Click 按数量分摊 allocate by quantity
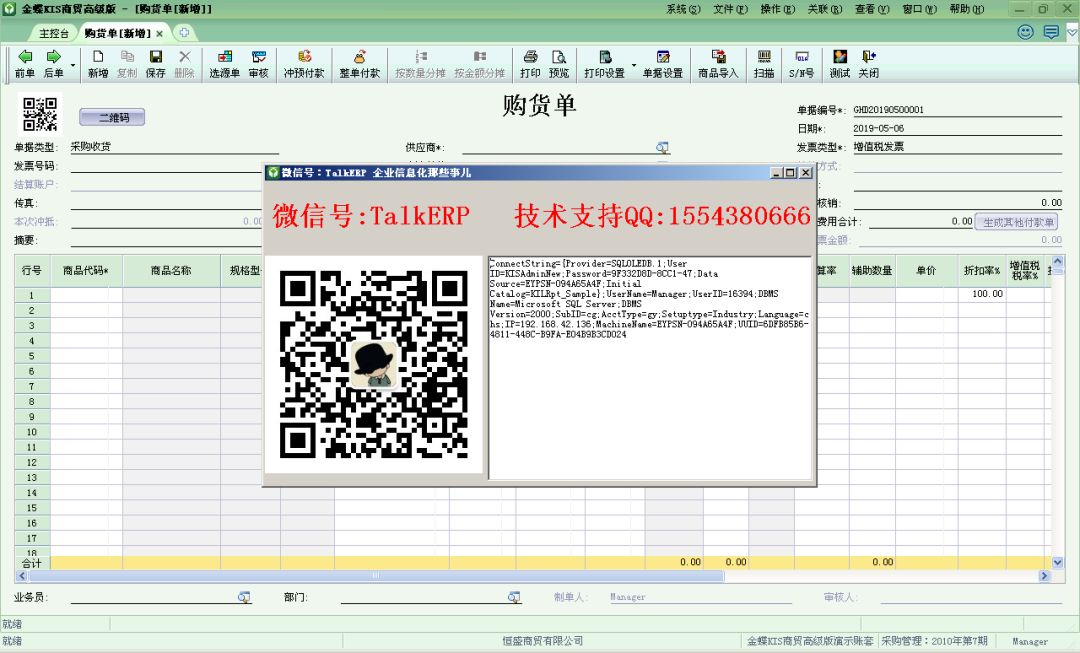The image size is (1080, 653). click(420, 64)
